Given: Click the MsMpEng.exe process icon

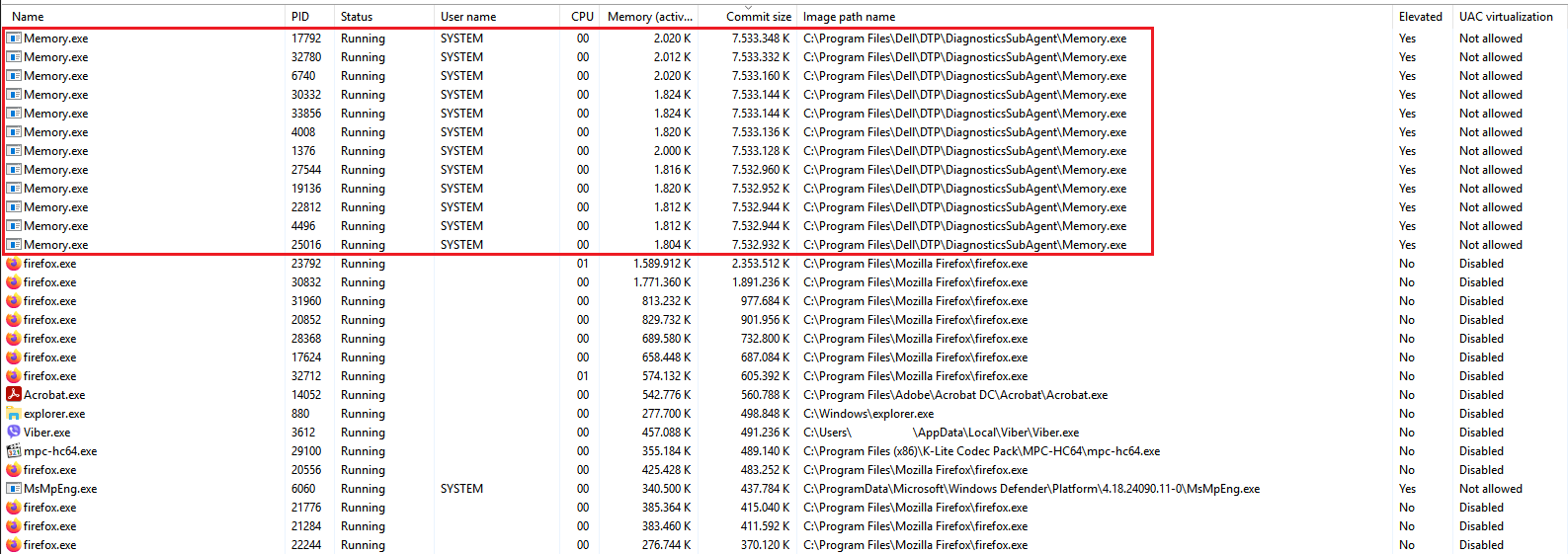Looking at the screenshot, I should (14, 489).
